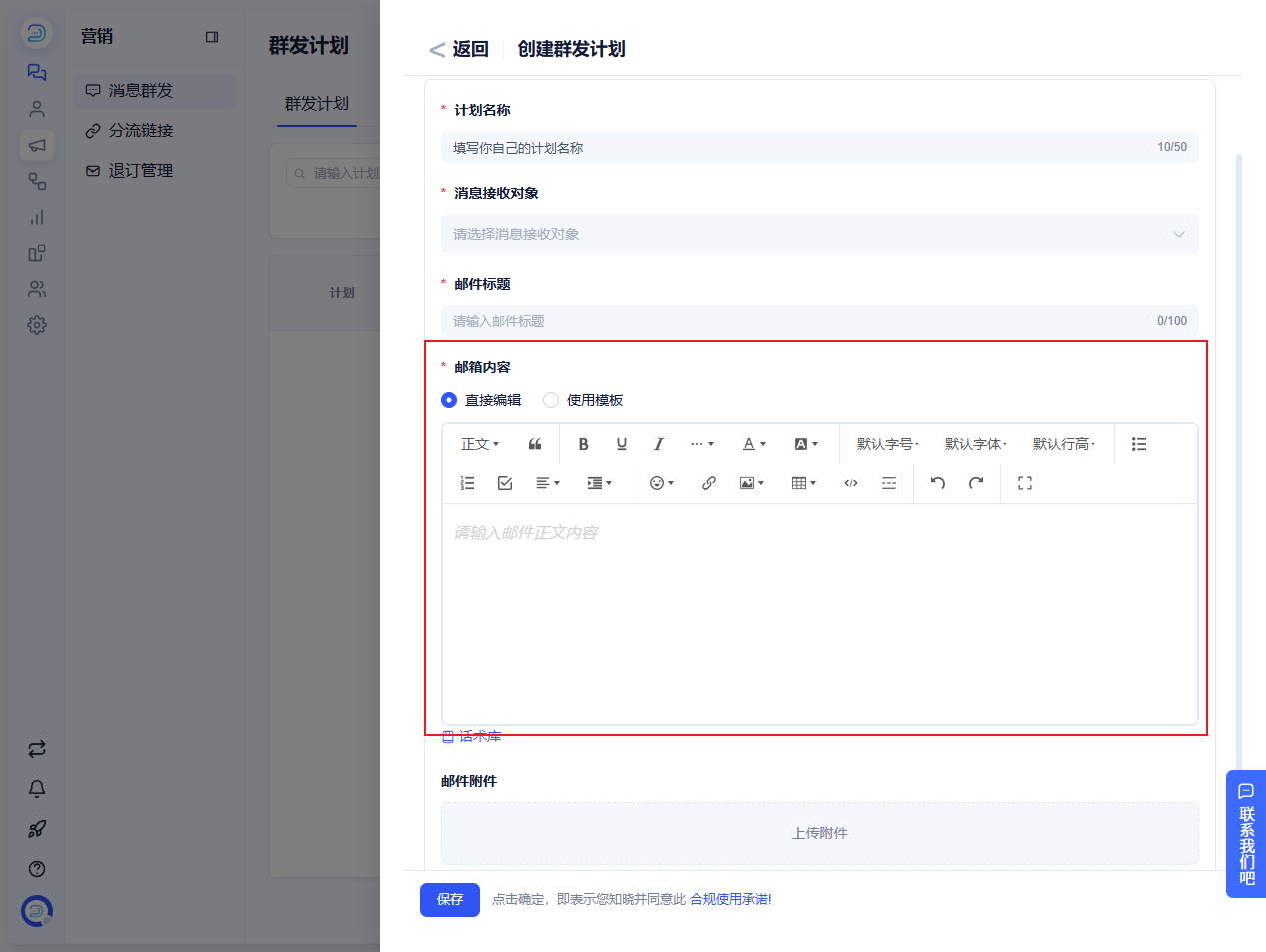Open the 默认字体 font family dropdown
Viewport: 1266px width, 952px height.
(976, 444)
